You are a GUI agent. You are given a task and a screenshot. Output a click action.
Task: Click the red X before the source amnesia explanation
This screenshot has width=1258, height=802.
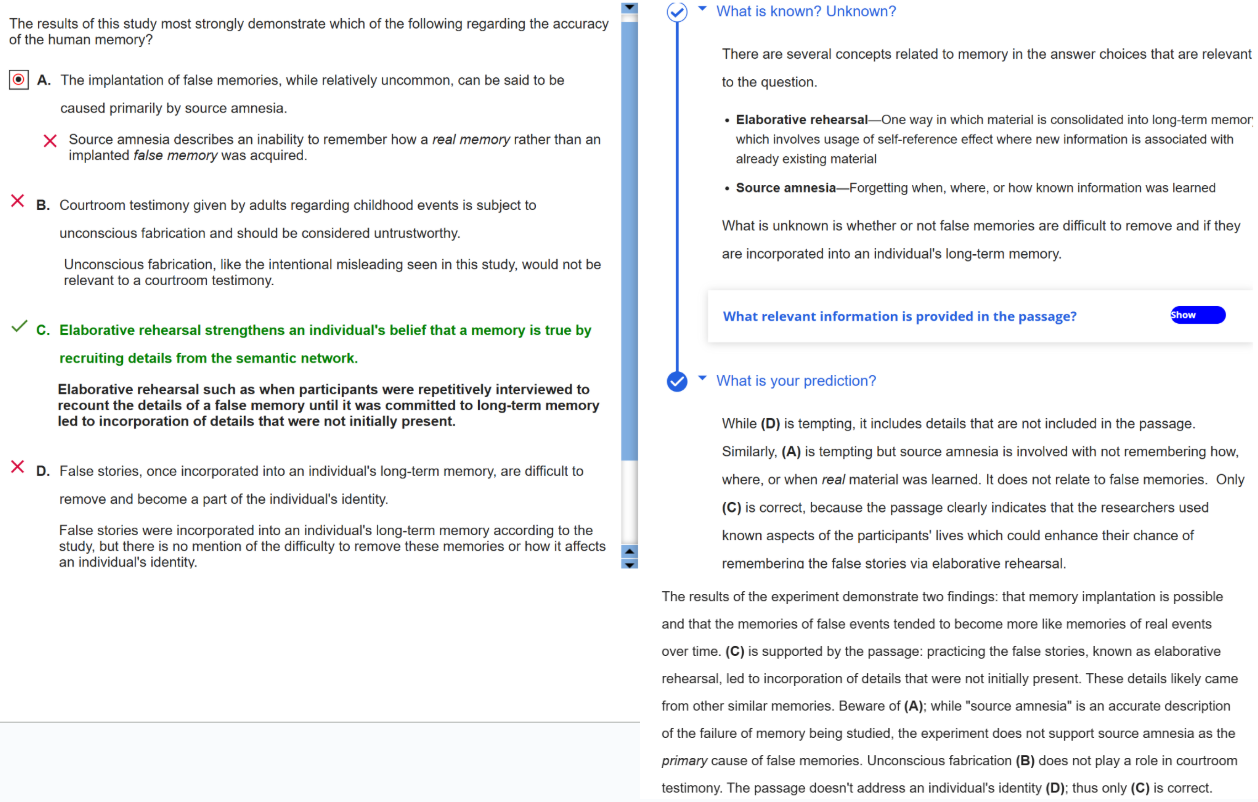point(50,141)
